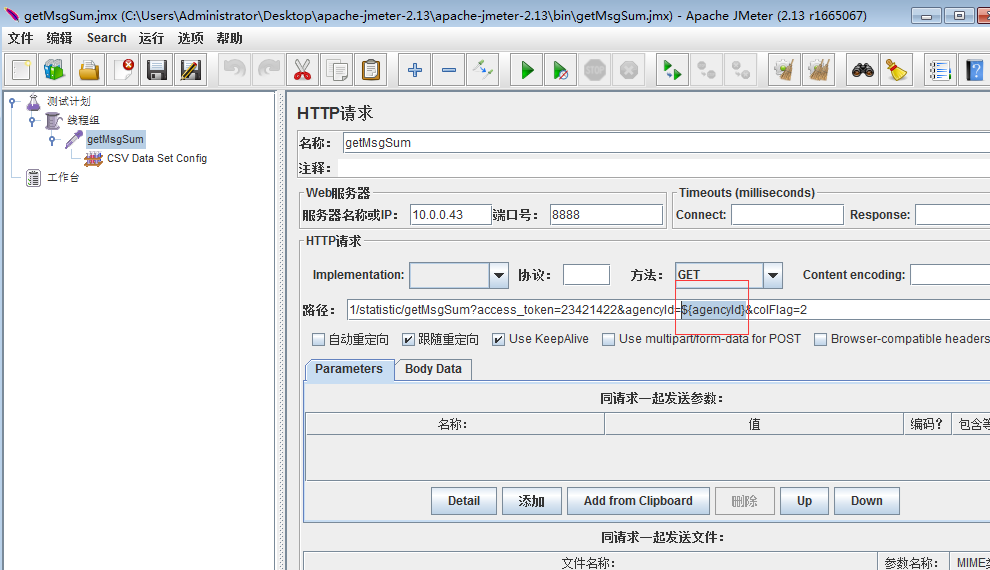The image size is (990, 570).
Task: Click the 添加 button
Action: pos(532,501)
